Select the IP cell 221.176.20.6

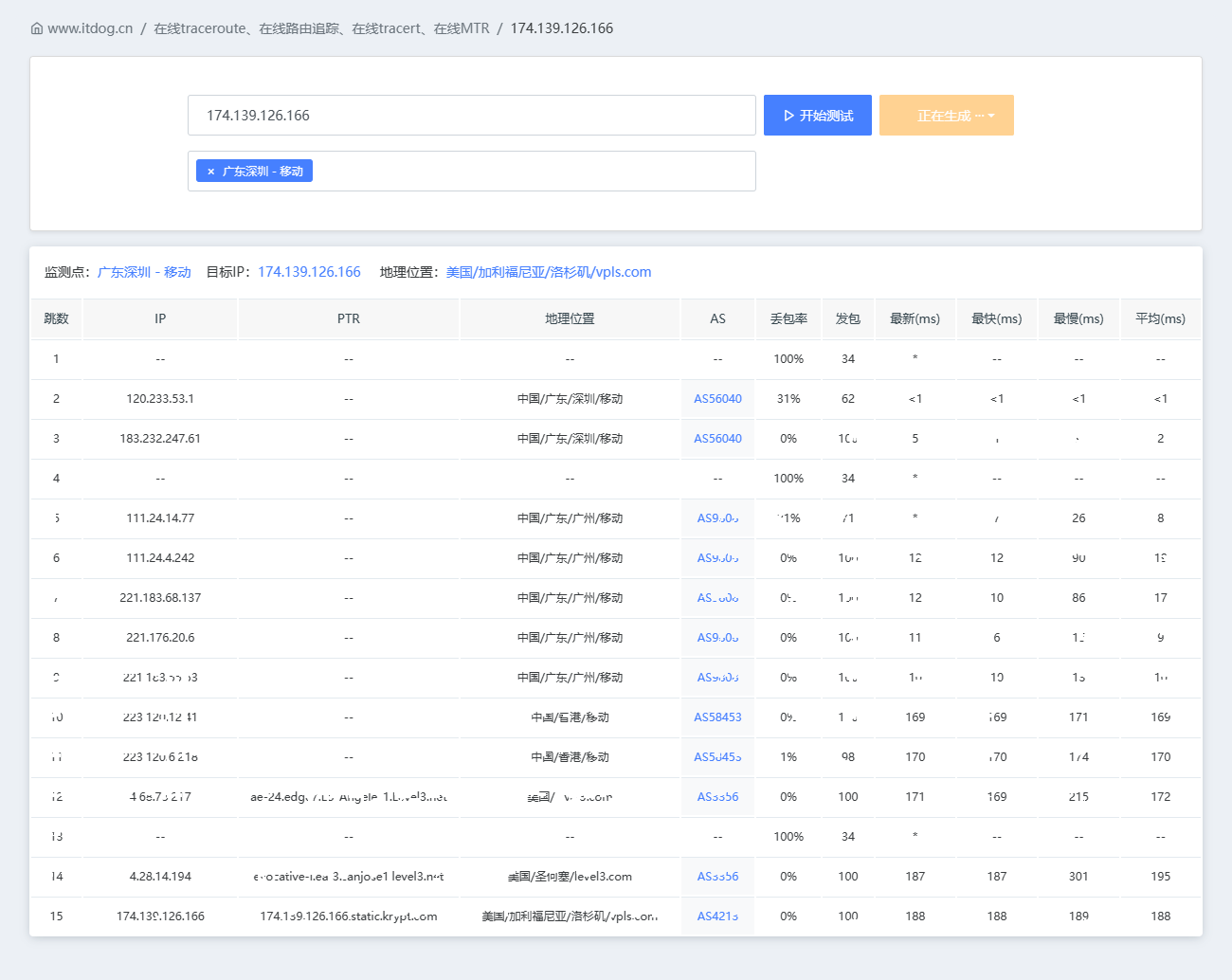point(160,638)
